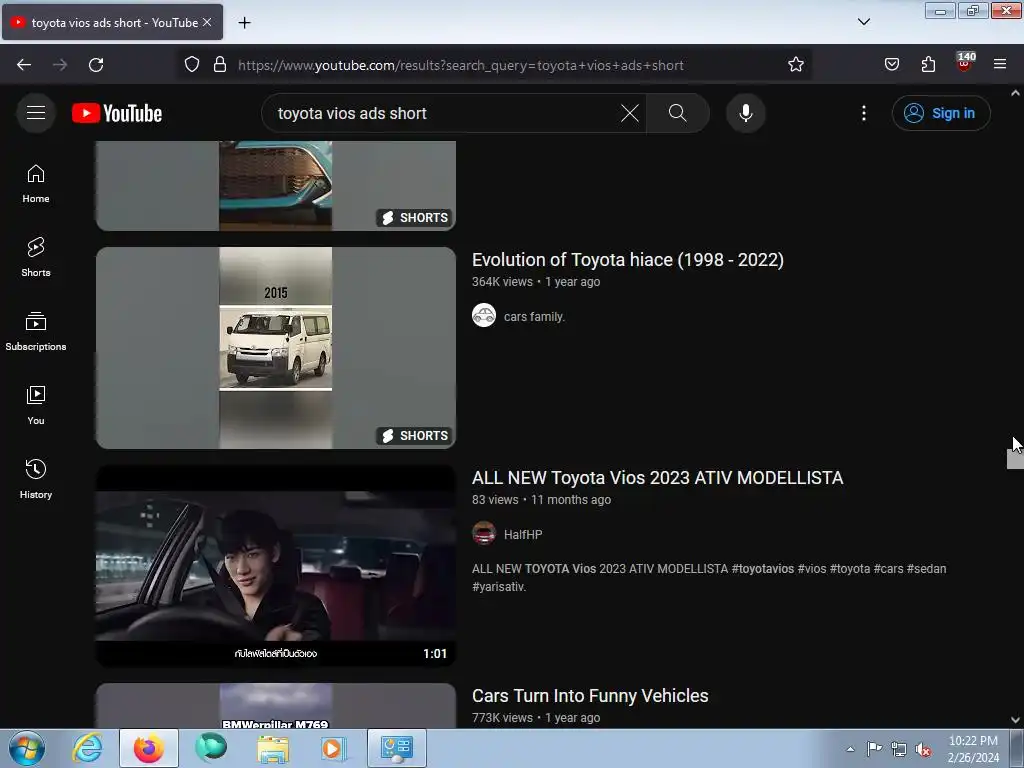Open Windows Explorer folder in taskbar
Screen dimensions: 1024x768
(x=273, y=748)
